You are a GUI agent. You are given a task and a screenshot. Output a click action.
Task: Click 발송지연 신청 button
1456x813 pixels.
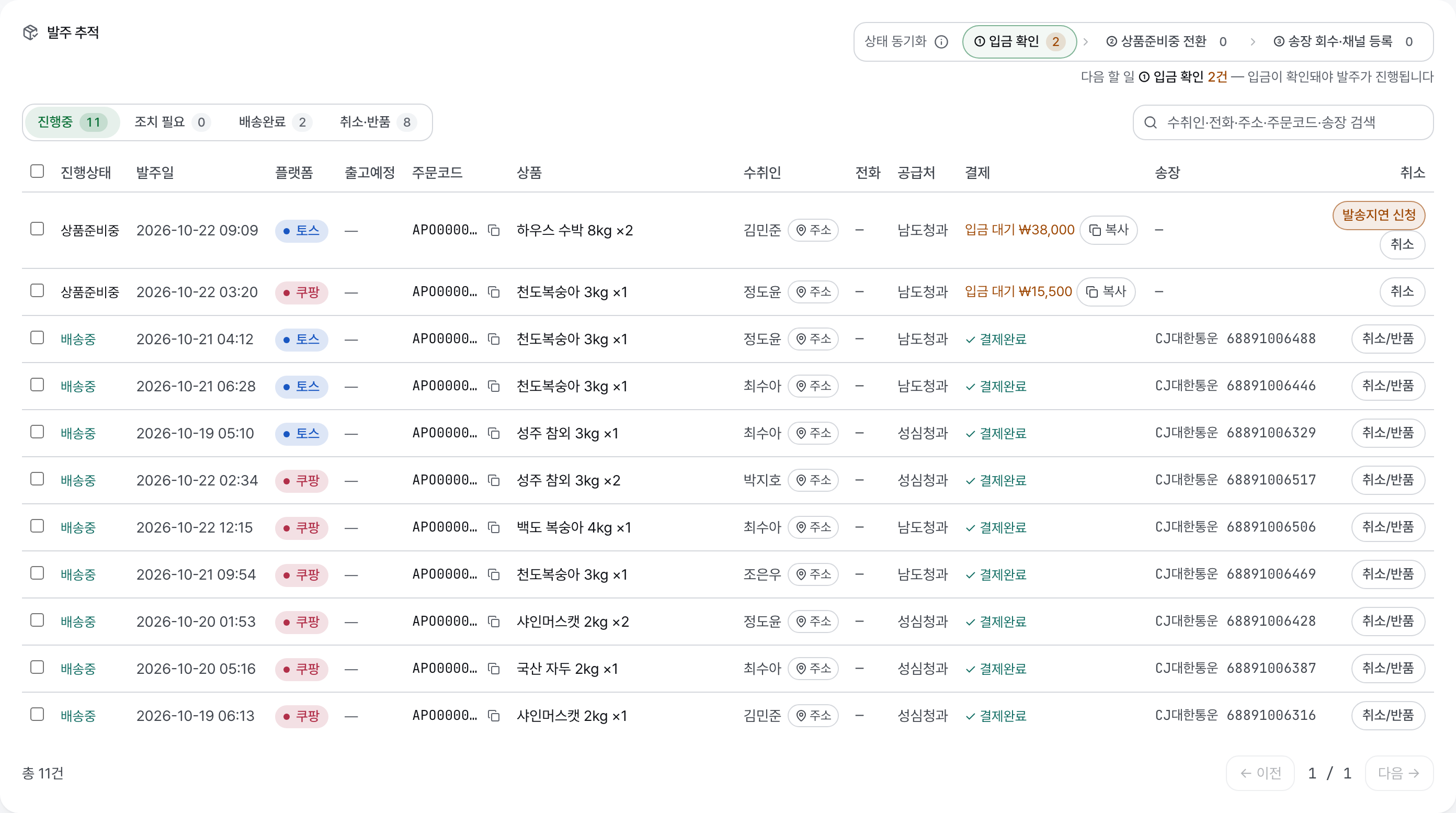[x=1379, y=215]
